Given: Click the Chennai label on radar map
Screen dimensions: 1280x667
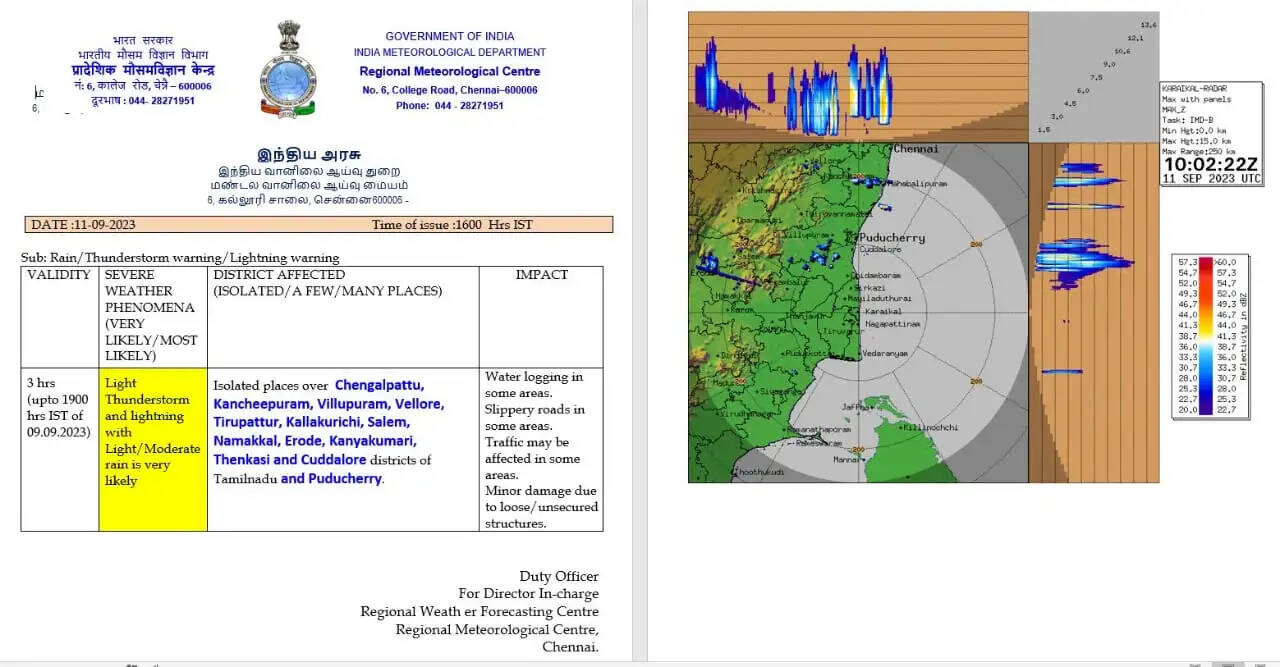Looking at the screenshot, I should pos(915,149).
